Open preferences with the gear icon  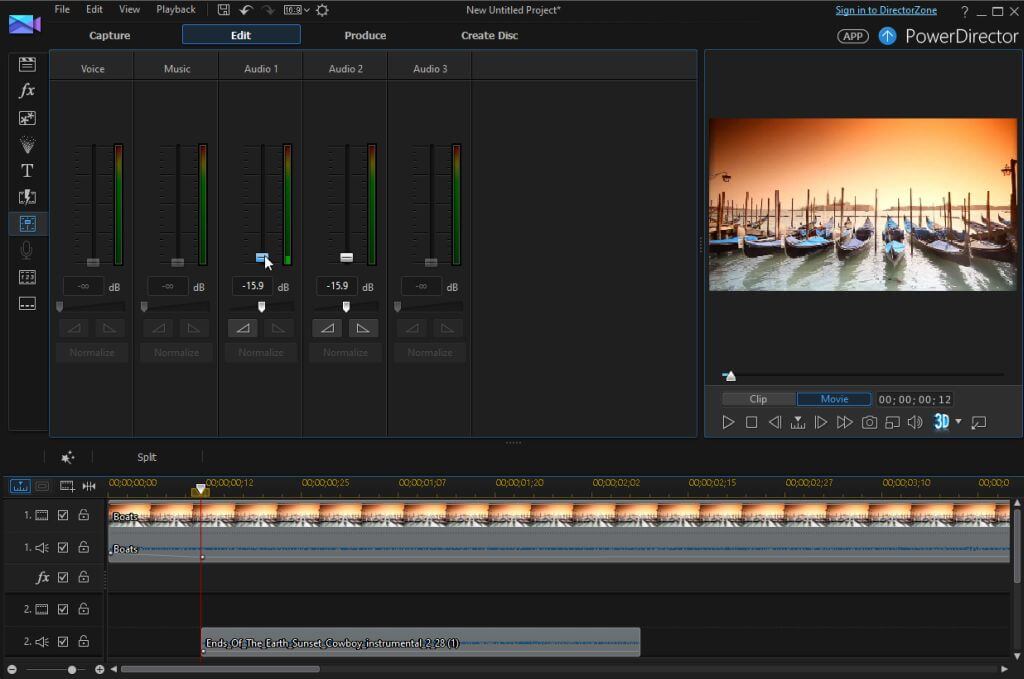point(321,10)
